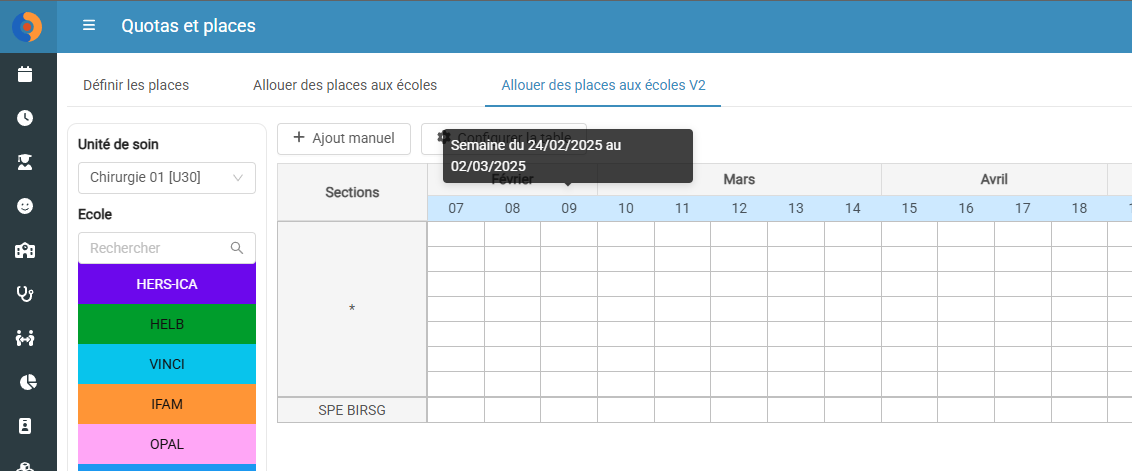Screen dimensions: 1132x471
Task: Click the application logo in top-left corner
Action: tap(27, 27)
